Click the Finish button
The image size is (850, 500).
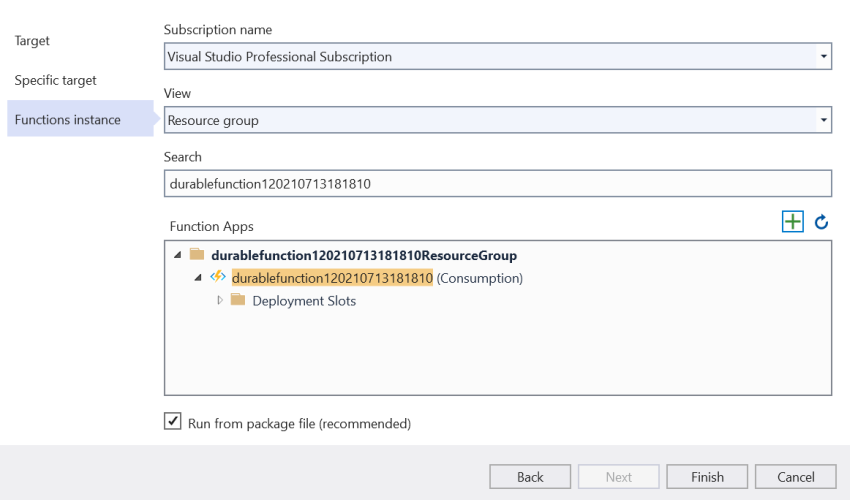[707, 477]
